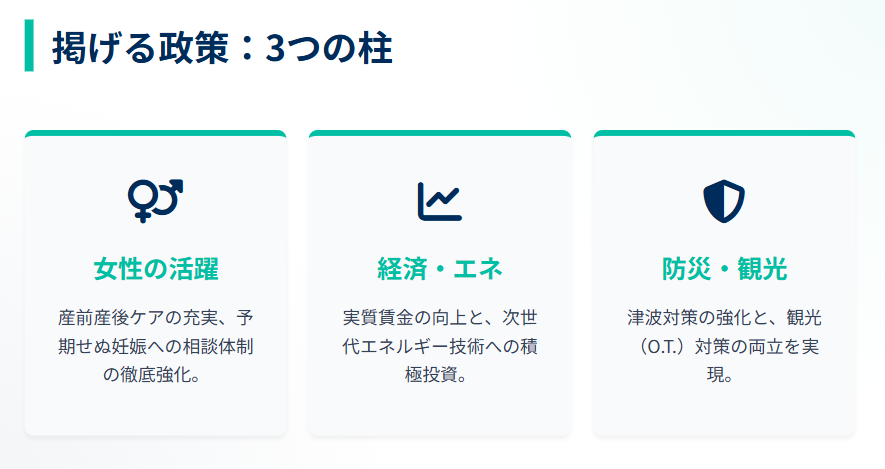Click green top border of 防災・観光 card

click(x=724, y=133)
